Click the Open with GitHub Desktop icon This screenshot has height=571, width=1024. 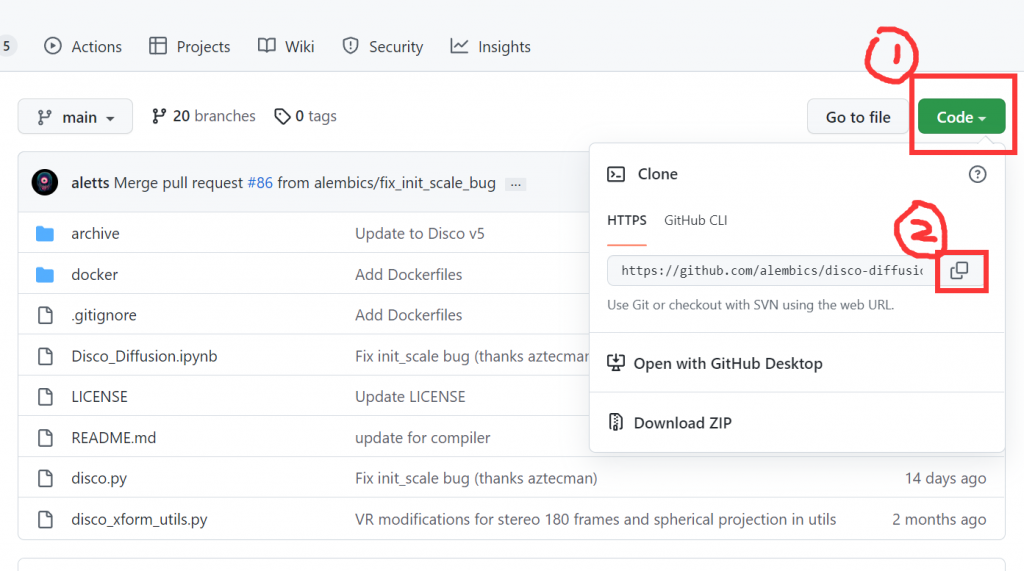pos(616,363)
